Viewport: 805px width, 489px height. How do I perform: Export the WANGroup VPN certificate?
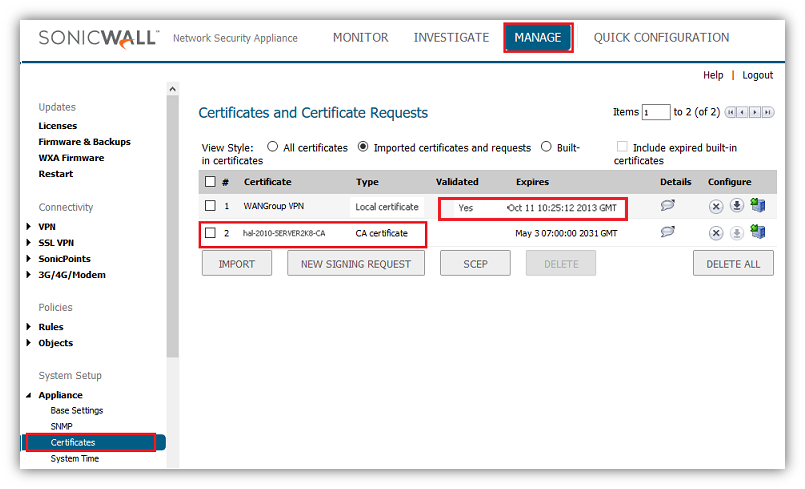[x=737, y=207]
